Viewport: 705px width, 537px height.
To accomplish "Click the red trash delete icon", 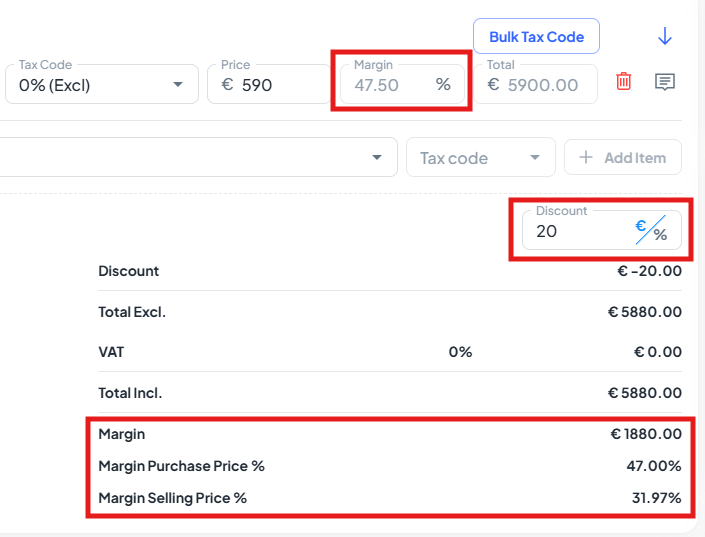I will (623, 81).
